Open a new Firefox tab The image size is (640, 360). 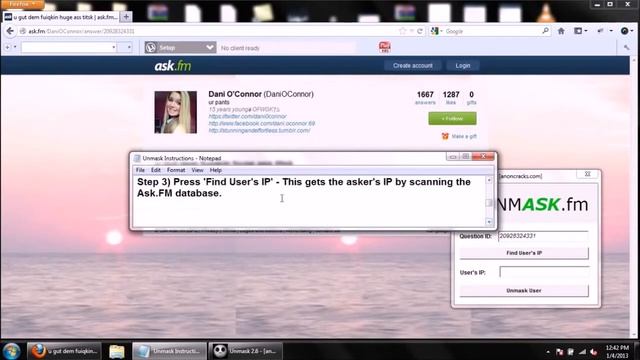[x=126, y=17]
